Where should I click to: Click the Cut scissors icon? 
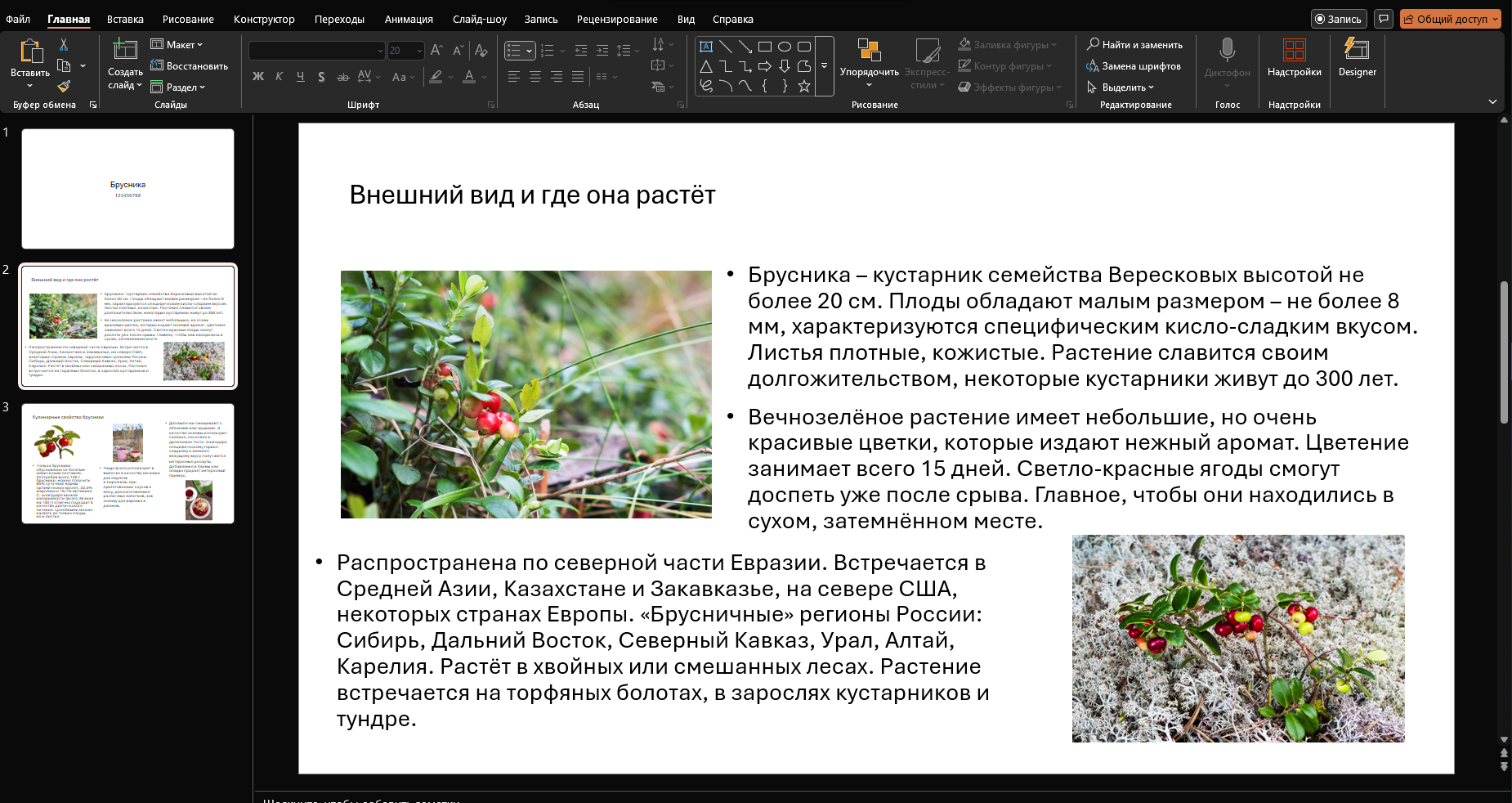tap(64, 44)
